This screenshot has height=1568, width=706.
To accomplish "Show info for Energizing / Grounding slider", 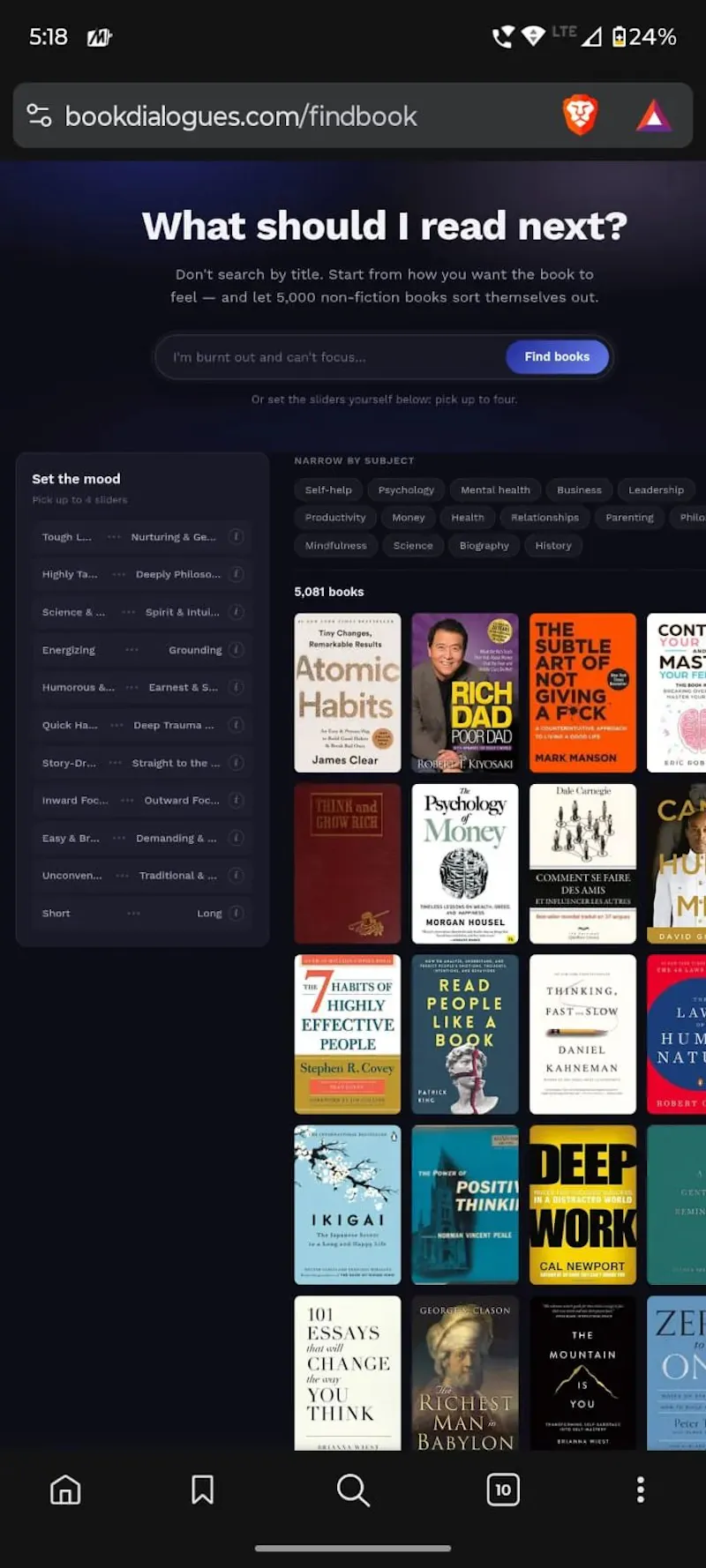I will 236,649.
